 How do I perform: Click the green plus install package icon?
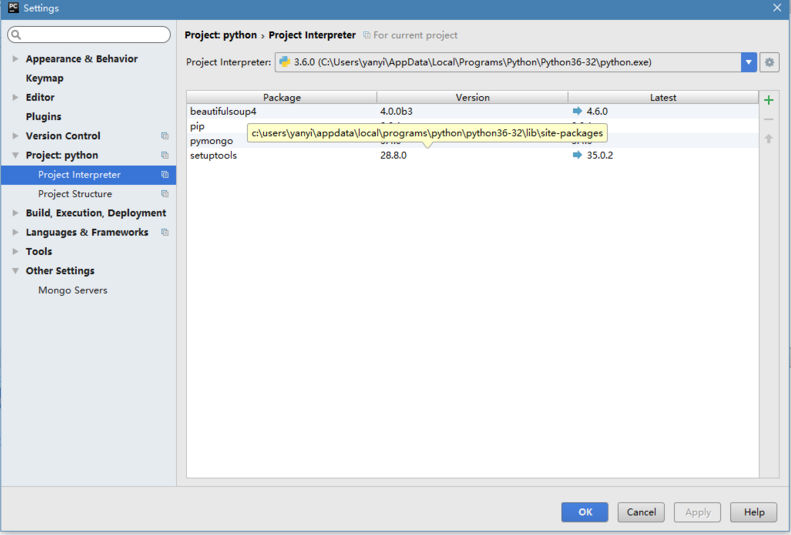click(x=768, y=100)
